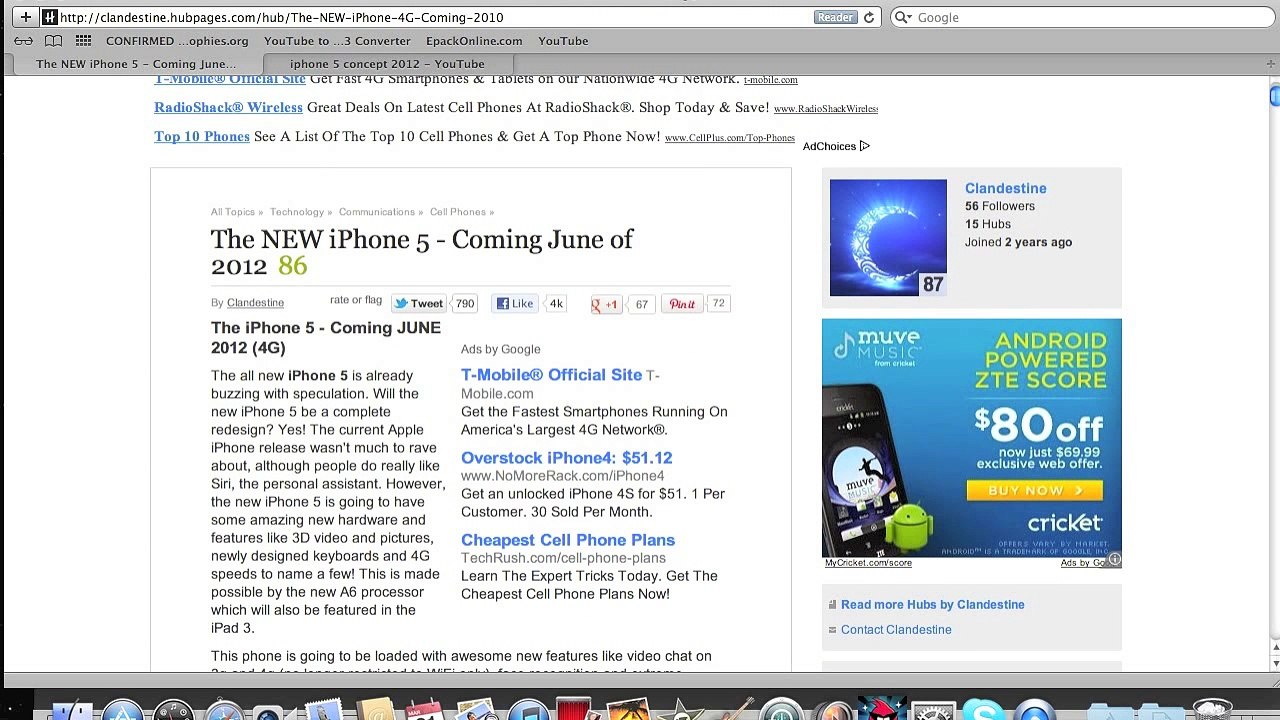The width and height of the screenshot is (1280, 720).
Task: Open T-Mobile Official Site ad in article
Action: (x=551, y=375)
